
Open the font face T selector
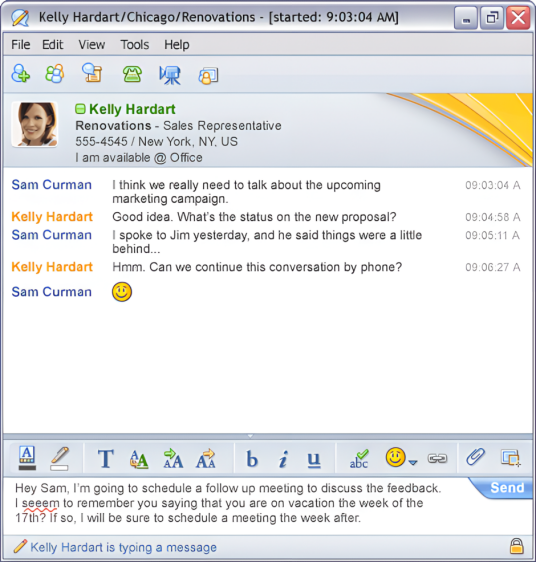[x=106, y=459]
